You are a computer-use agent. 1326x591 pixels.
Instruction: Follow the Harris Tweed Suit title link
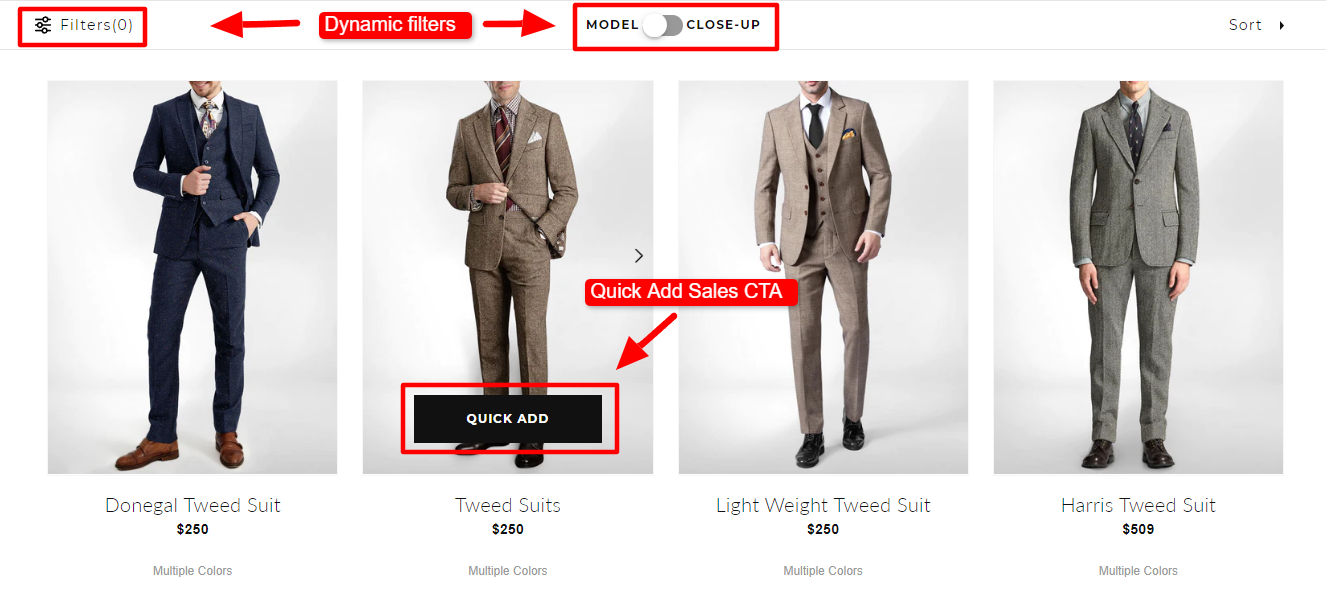pyautogui.click(x=1138, y=505)
